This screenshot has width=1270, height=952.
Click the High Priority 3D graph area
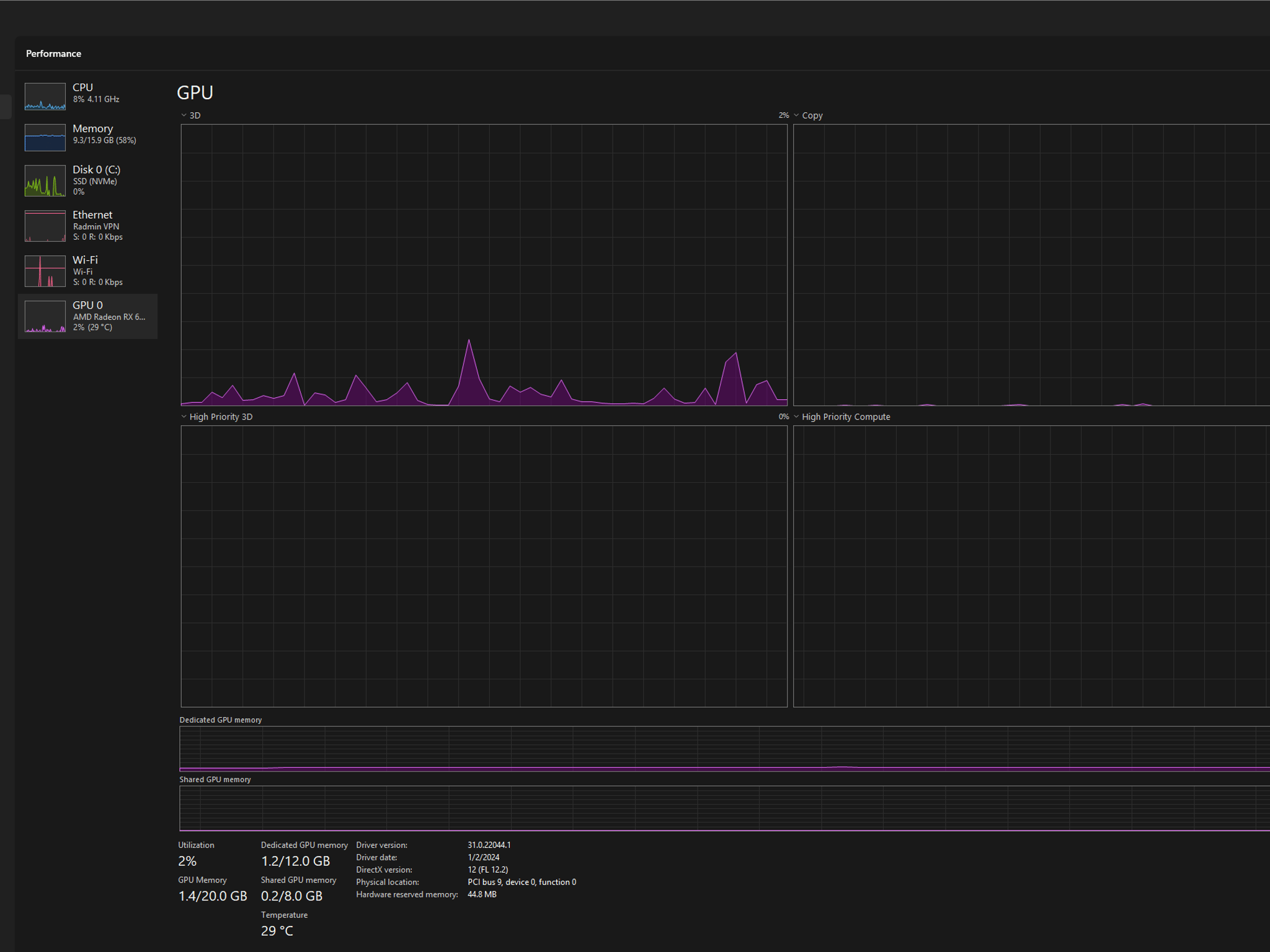coord(484,566)
